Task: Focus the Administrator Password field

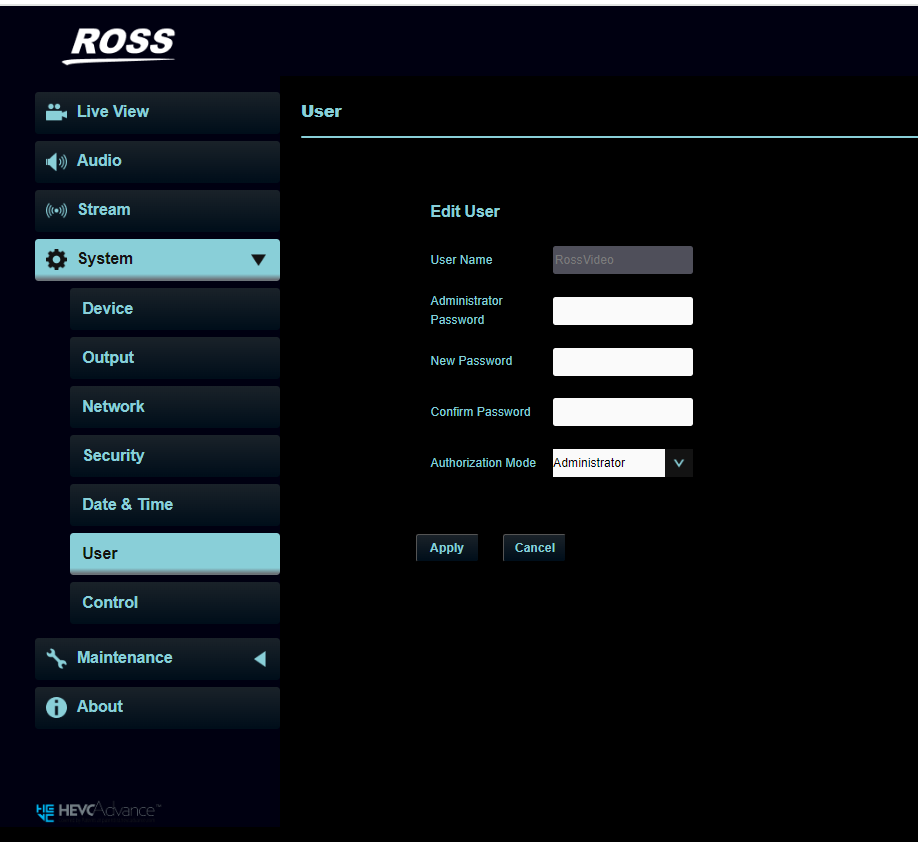Action: click(x=622, y=311)
